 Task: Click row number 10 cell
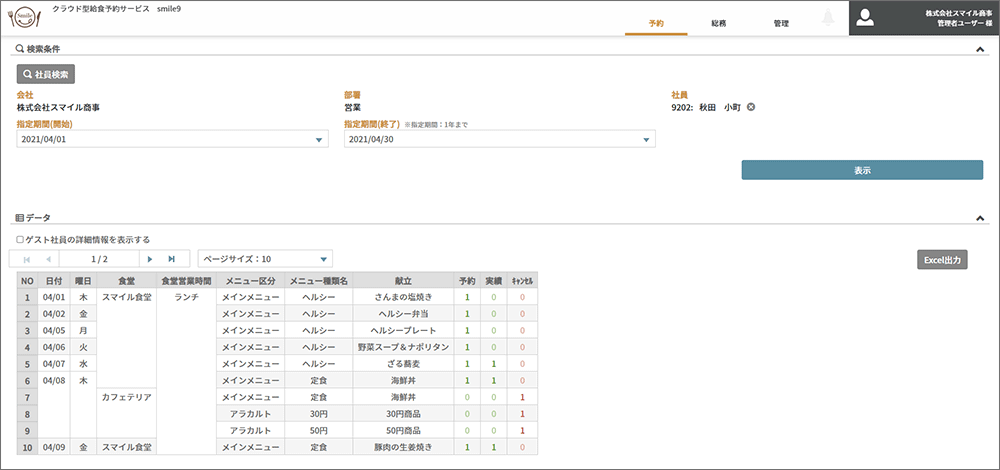(x=27, y=446)
